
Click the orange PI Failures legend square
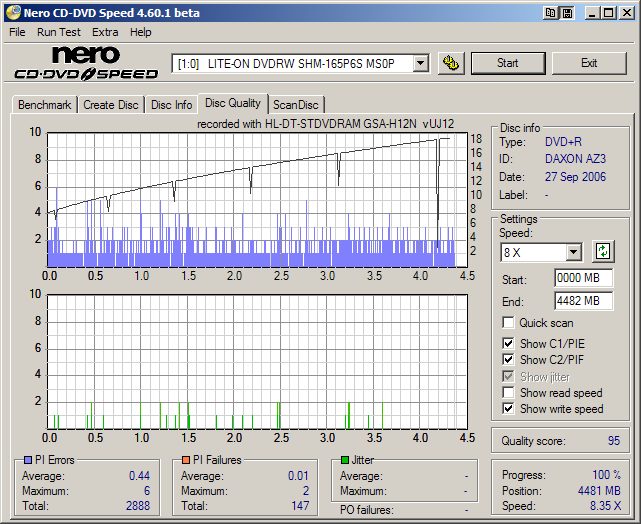point(186,460)
